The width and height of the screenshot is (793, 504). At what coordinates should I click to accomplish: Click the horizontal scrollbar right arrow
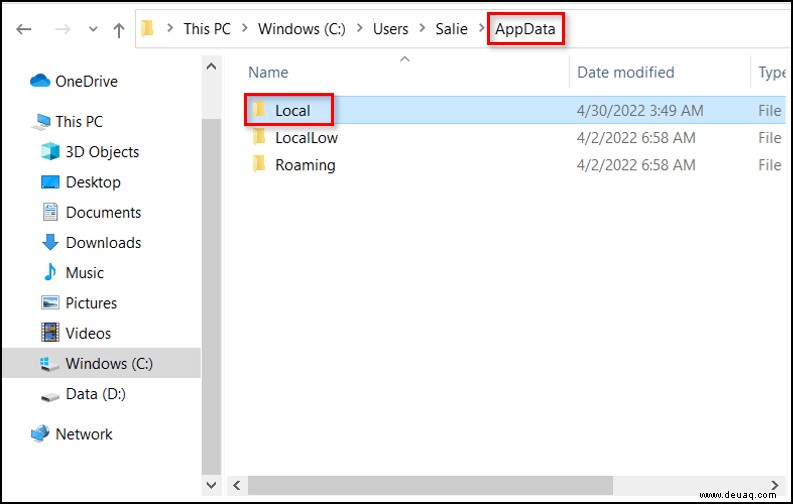coord(774,485)
